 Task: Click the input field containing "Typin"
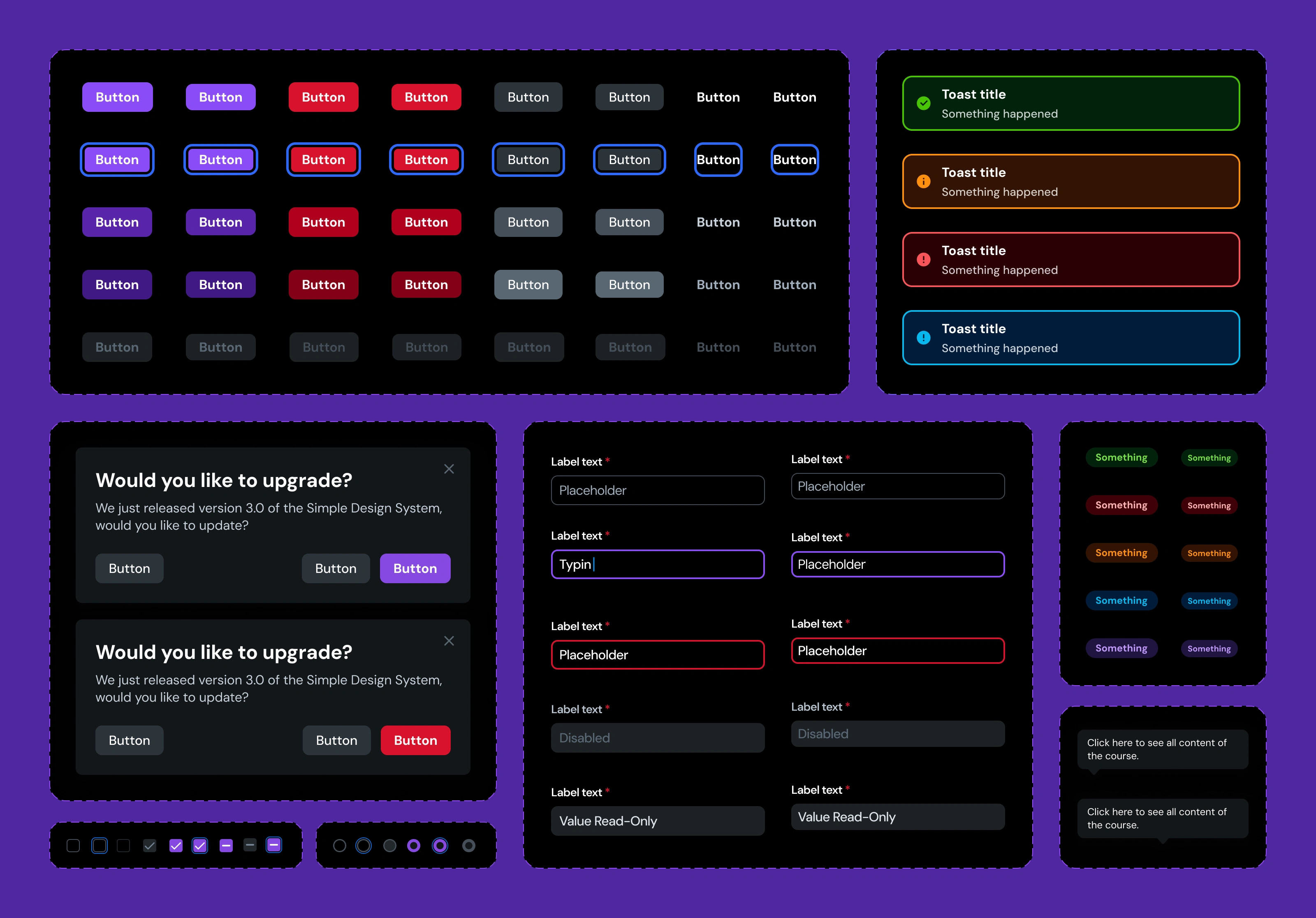pos(658,564)
